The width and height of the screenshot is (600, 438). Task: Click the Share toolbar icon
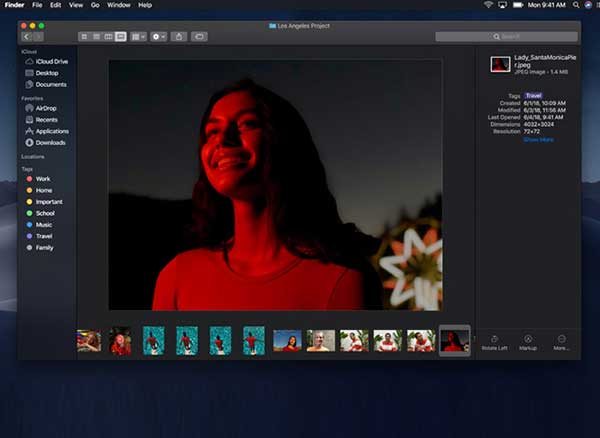[179, 37]
